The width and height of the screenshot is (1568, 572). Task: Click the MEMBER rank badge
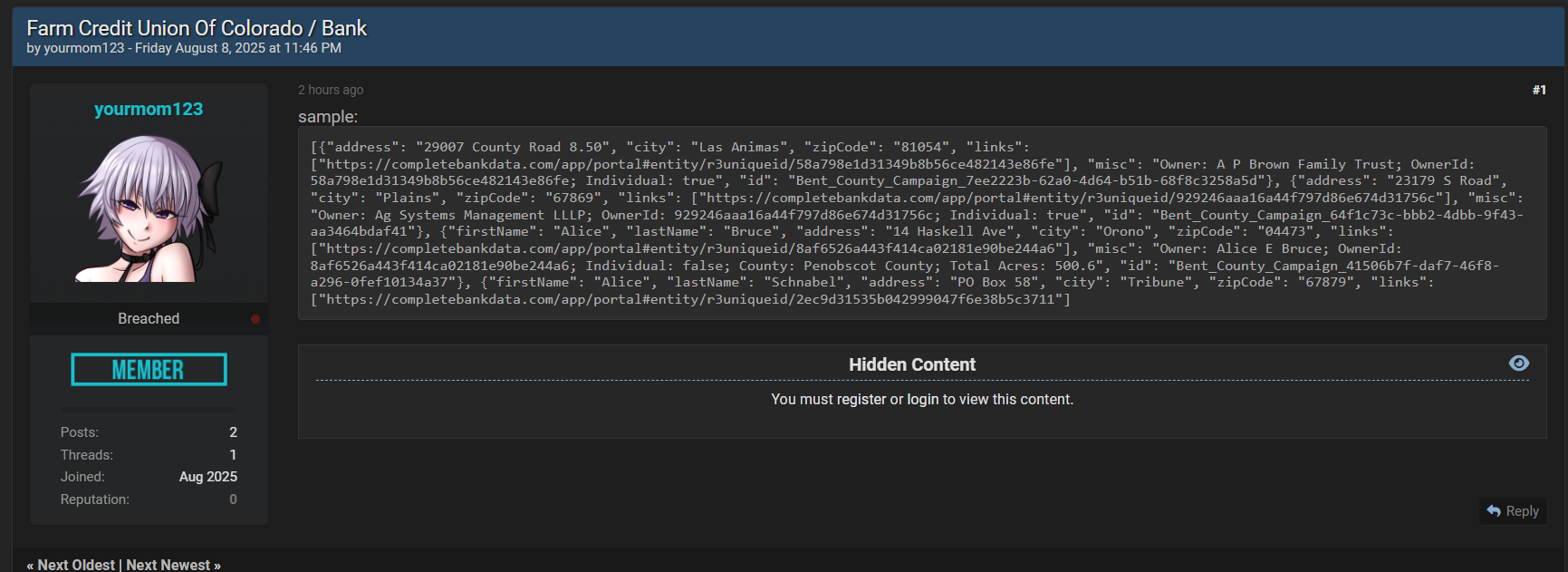pos(149,370)
